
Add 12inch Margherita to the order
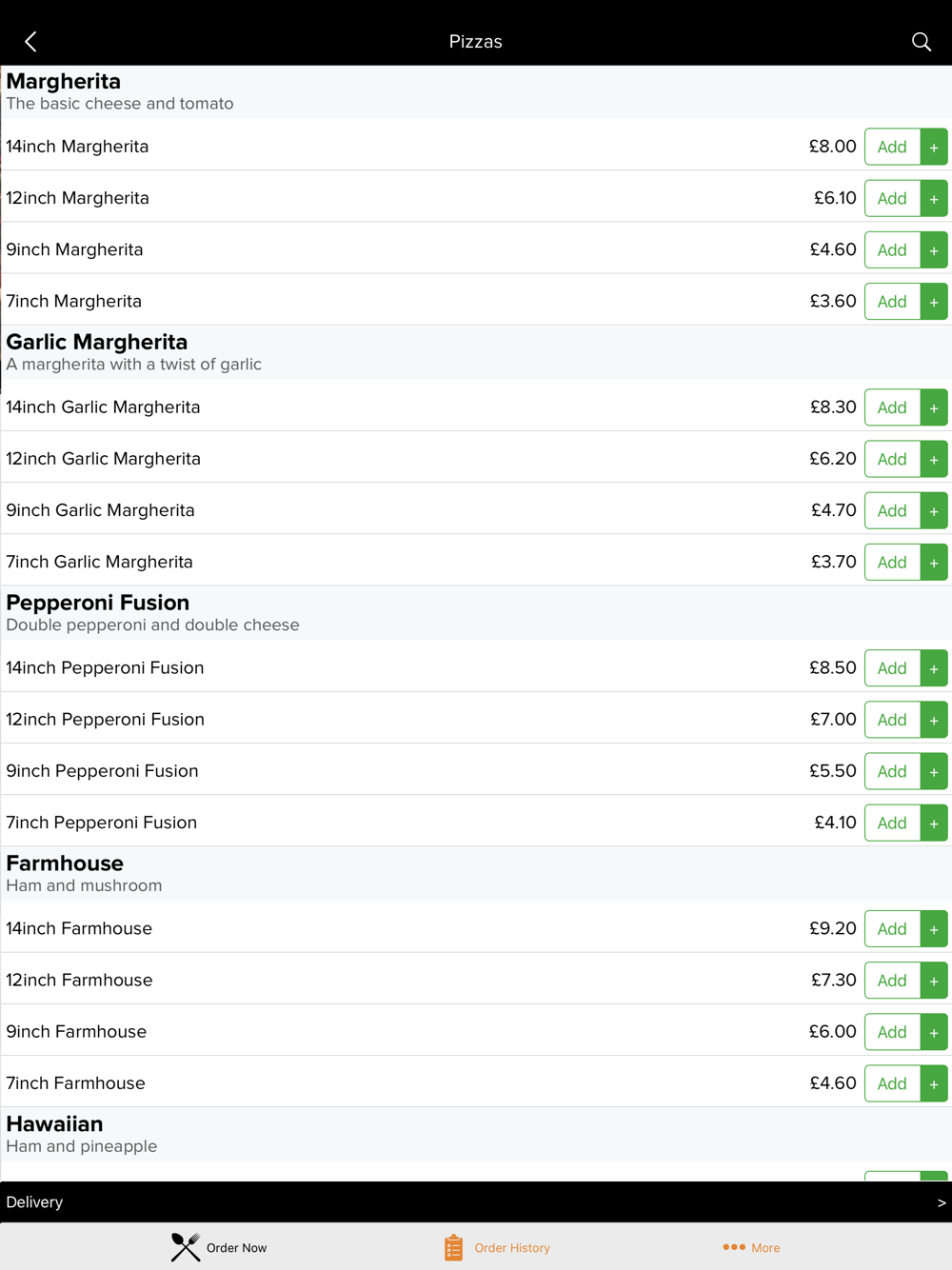click(x=892, y=198)
